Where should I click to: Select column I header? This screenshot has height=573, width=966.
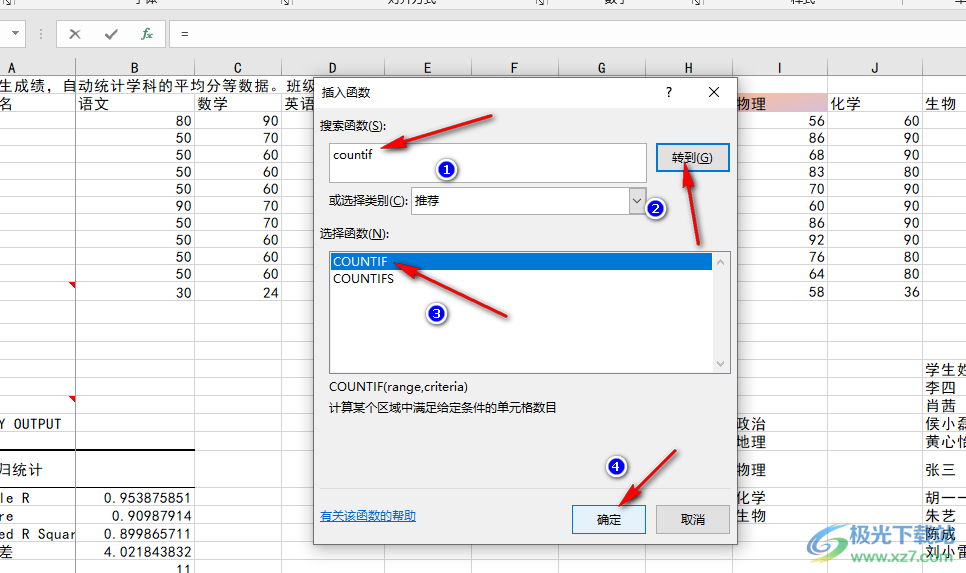tap(779, 68)
